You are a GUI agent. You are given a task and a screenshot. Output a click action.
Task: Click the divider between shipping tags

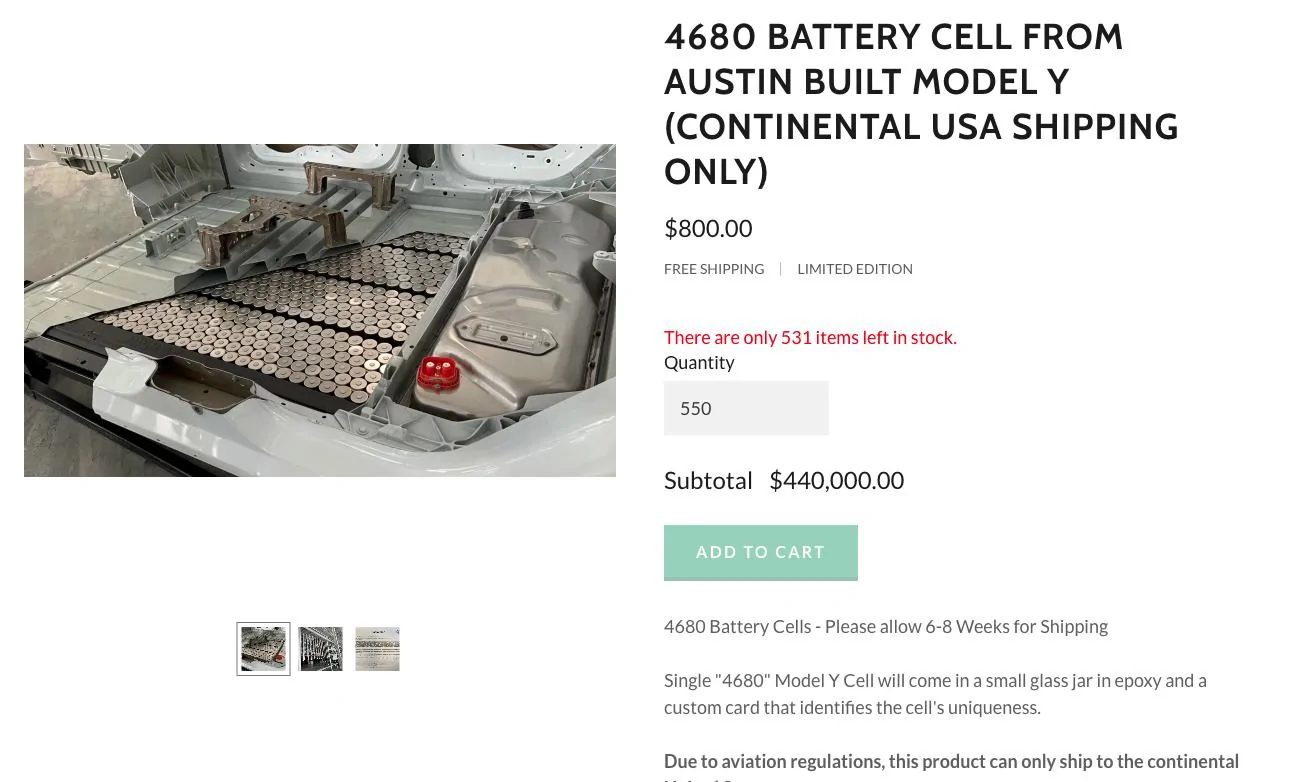[x=780, y=268]
